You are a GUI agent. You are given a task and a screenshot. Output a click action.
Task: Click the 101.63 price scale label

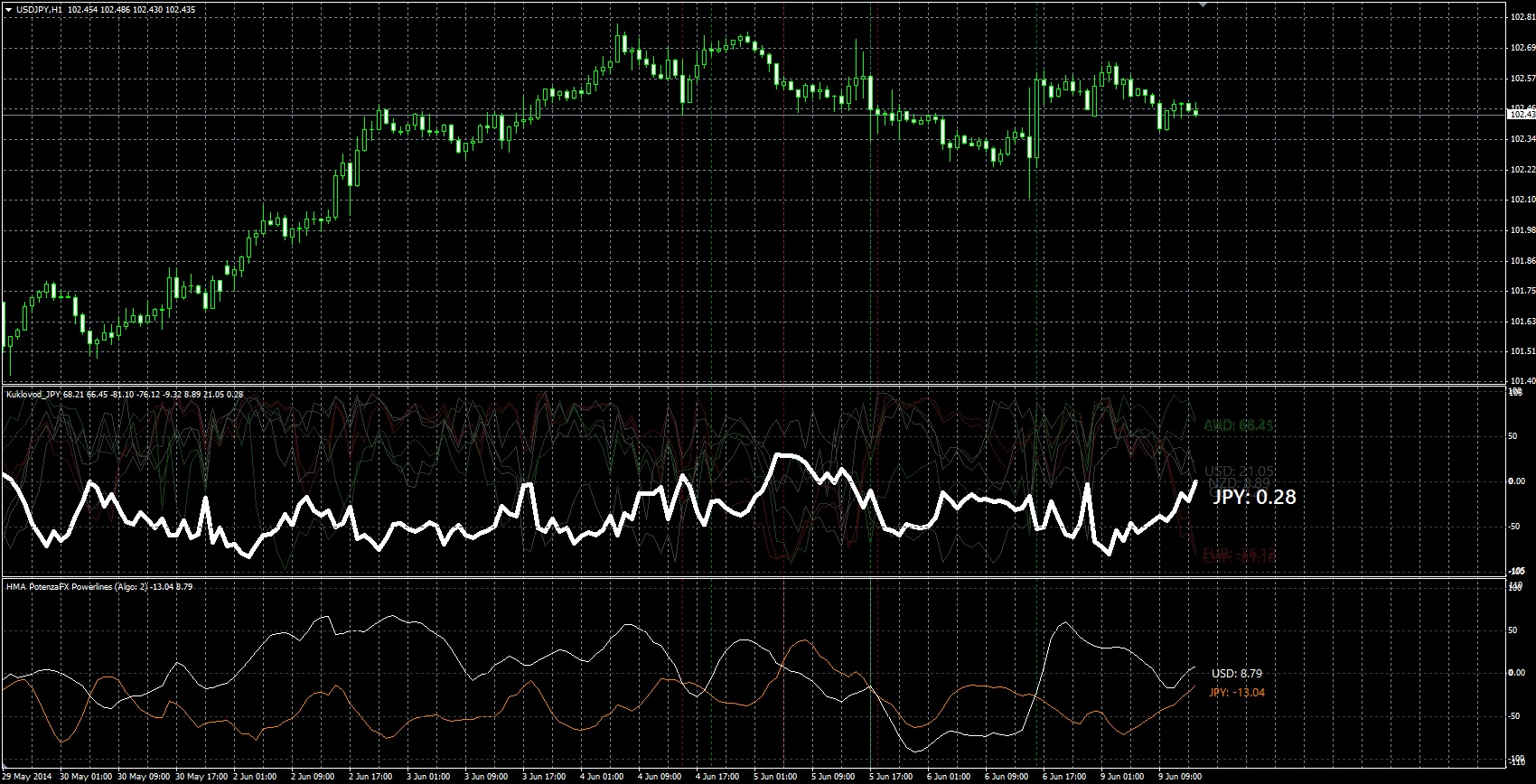pos(1522,322)
